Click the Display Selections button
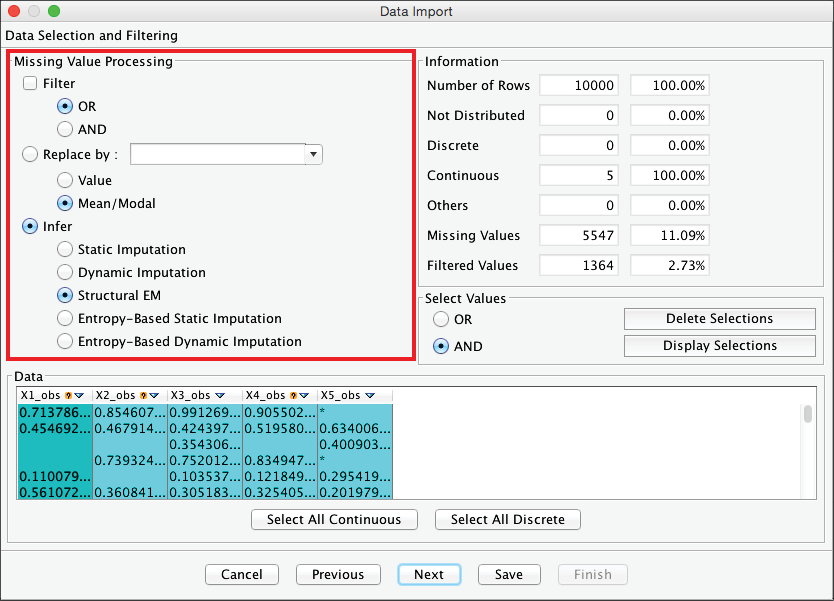 [719, 346]
